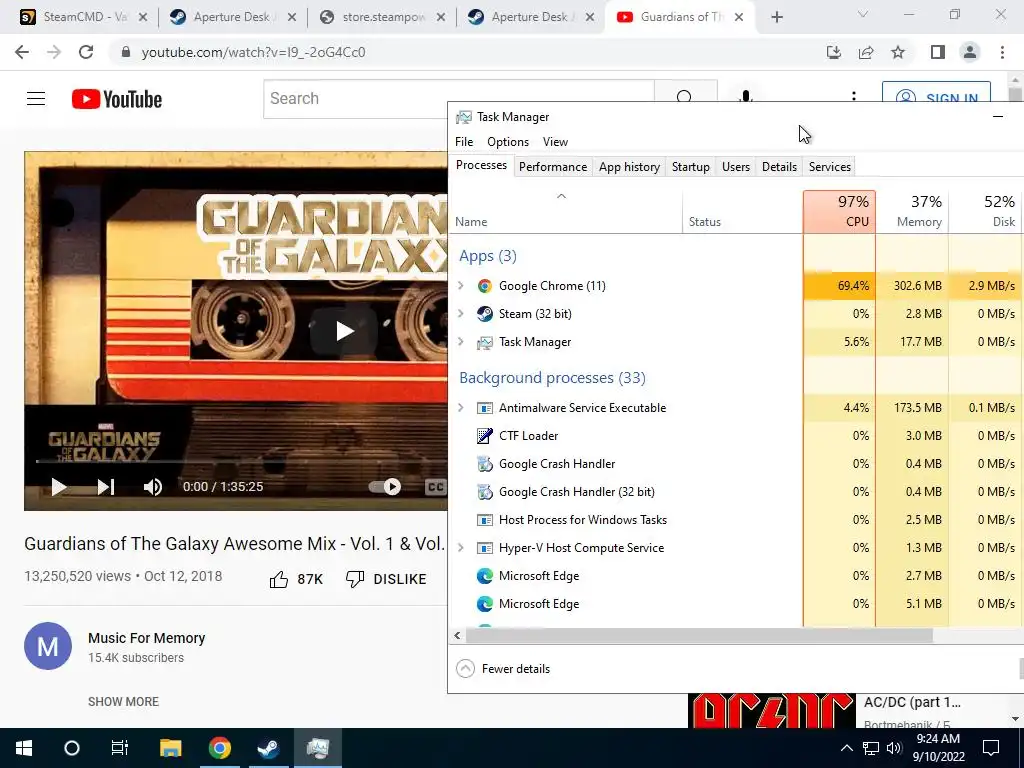Screen dimensions: 1024x768
Task: Switch to the Startup tab
Action: coord(690,167)
